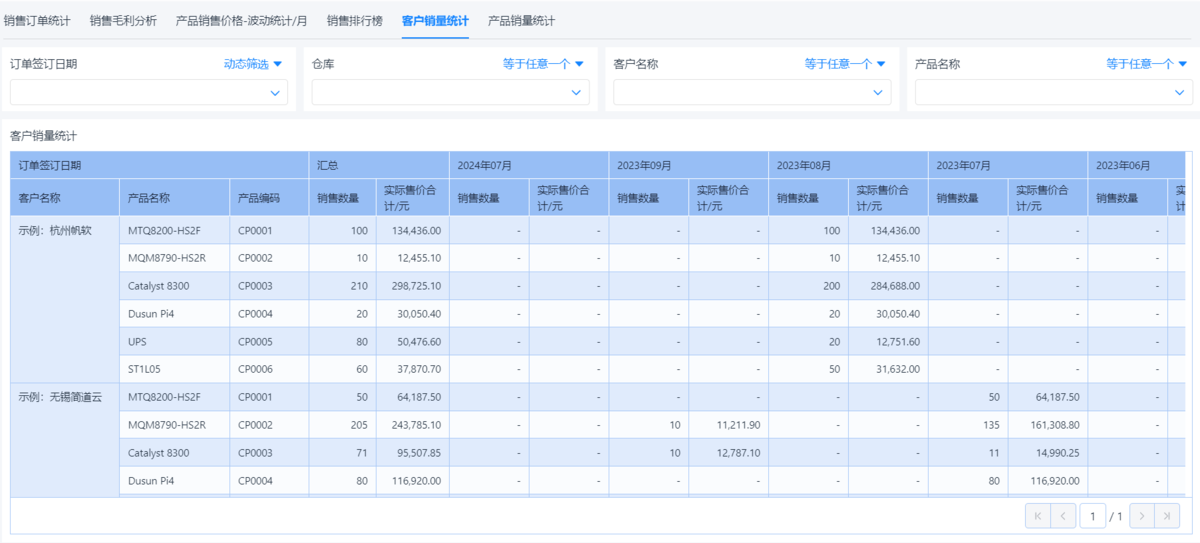Select the 客户销量统计 tab
The image size is (1200, 543).
coord(435,20)
